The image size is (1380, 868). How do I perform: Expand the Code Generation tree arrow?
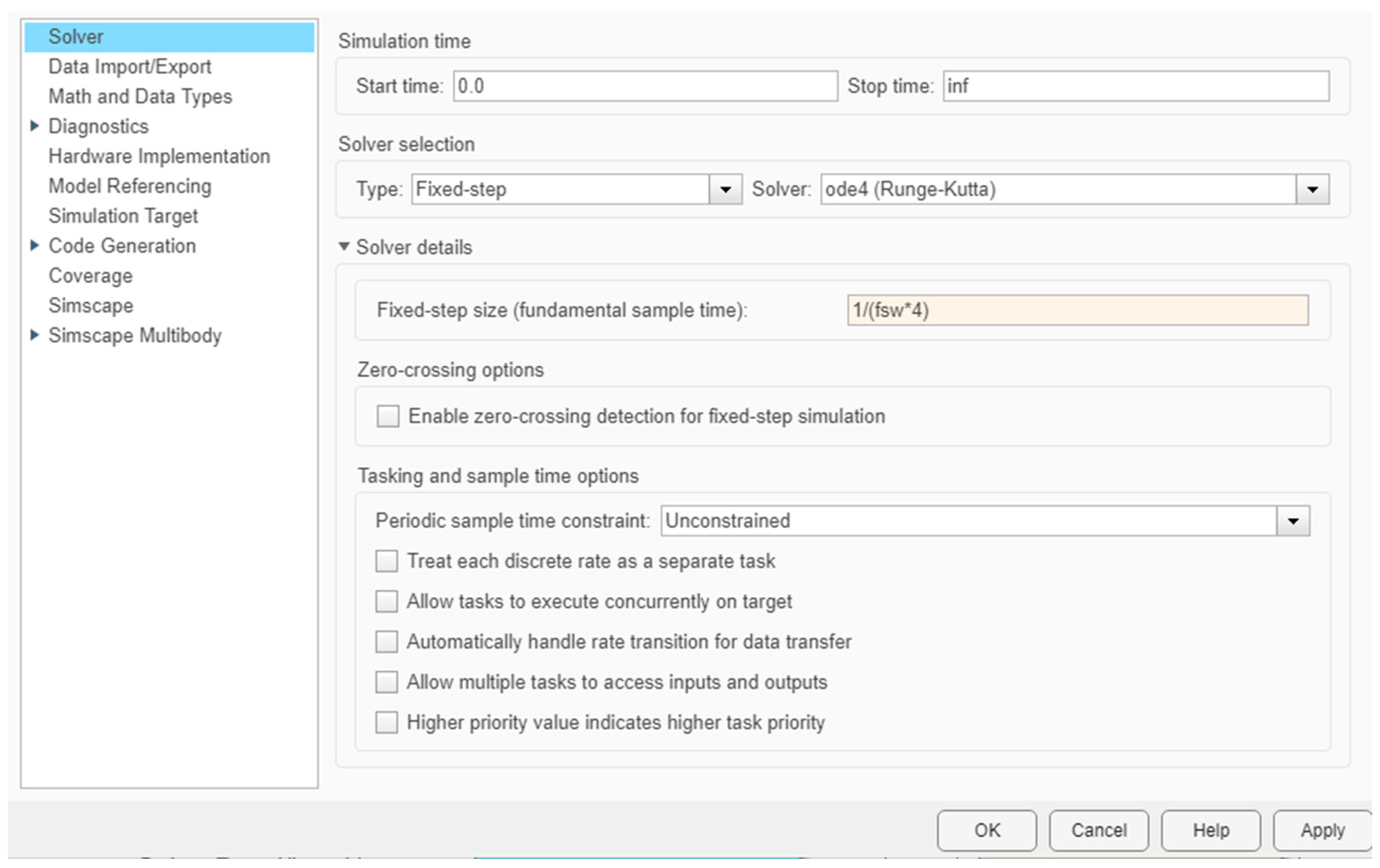(x=34, y=246)
